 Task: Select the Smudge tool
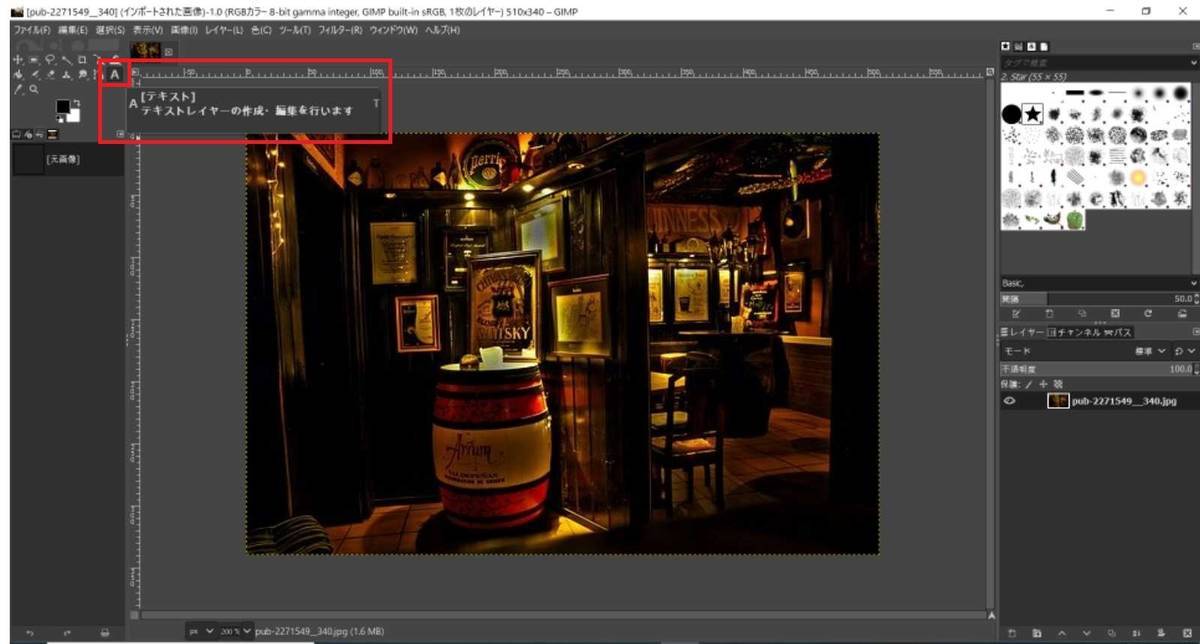click(x=82, y=74)
